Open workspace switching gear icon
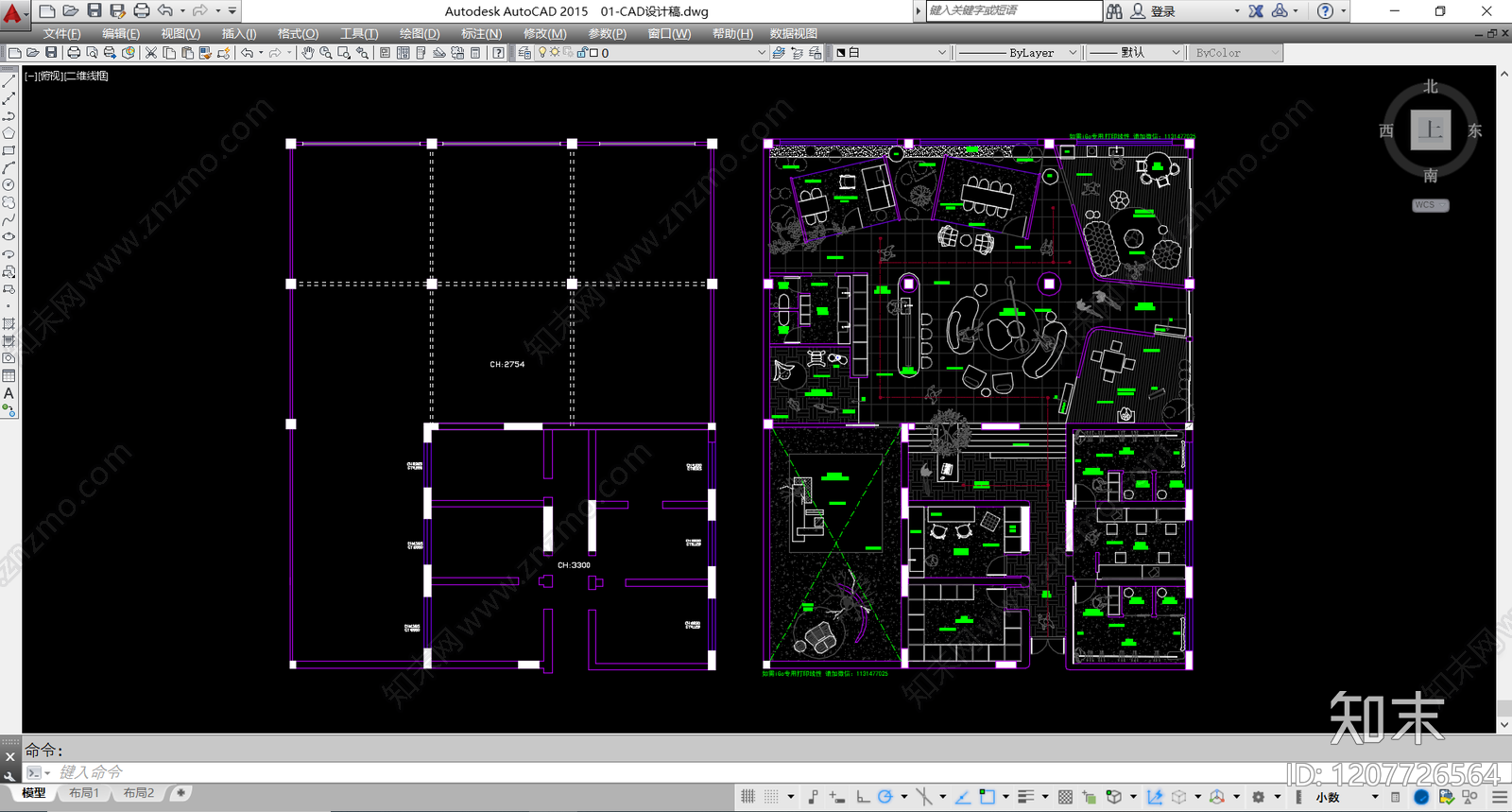Screen dimensions: 1512x812 [1258, 797]
